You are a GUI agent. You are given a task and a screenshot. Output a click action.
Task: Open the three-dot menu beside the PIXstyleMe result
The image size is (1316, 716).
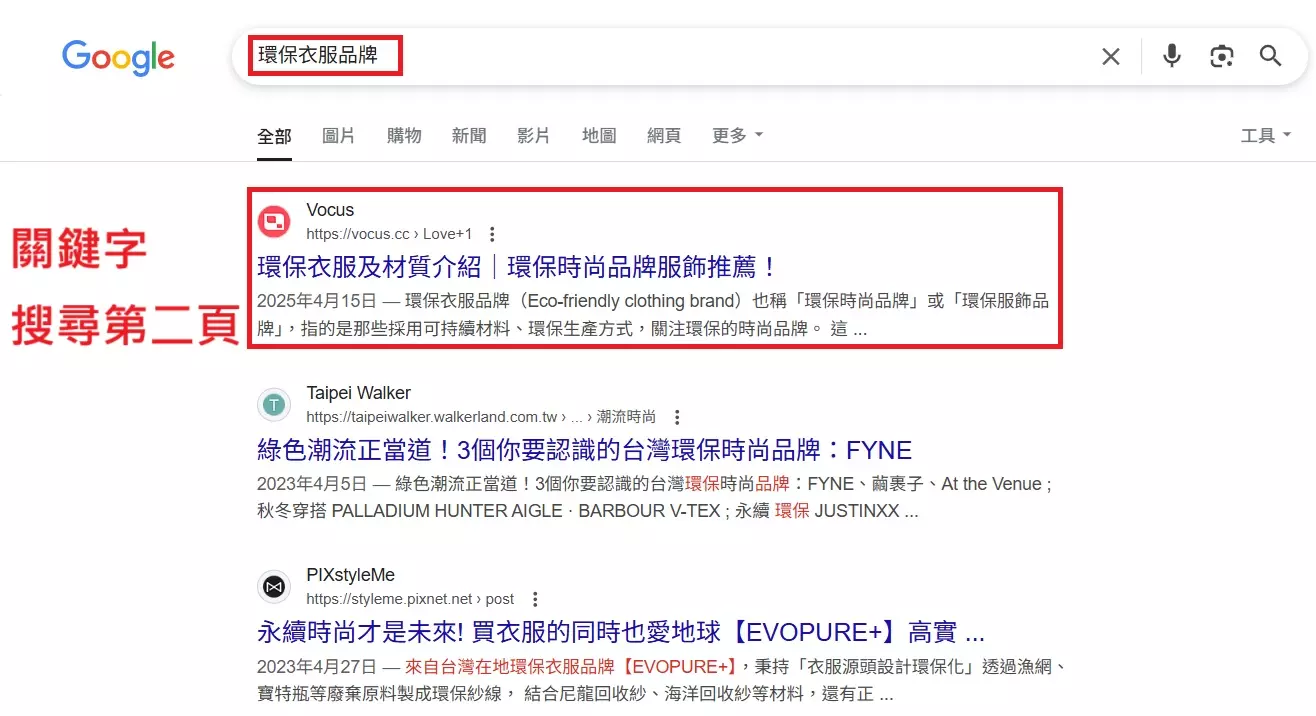coord(535,598)
